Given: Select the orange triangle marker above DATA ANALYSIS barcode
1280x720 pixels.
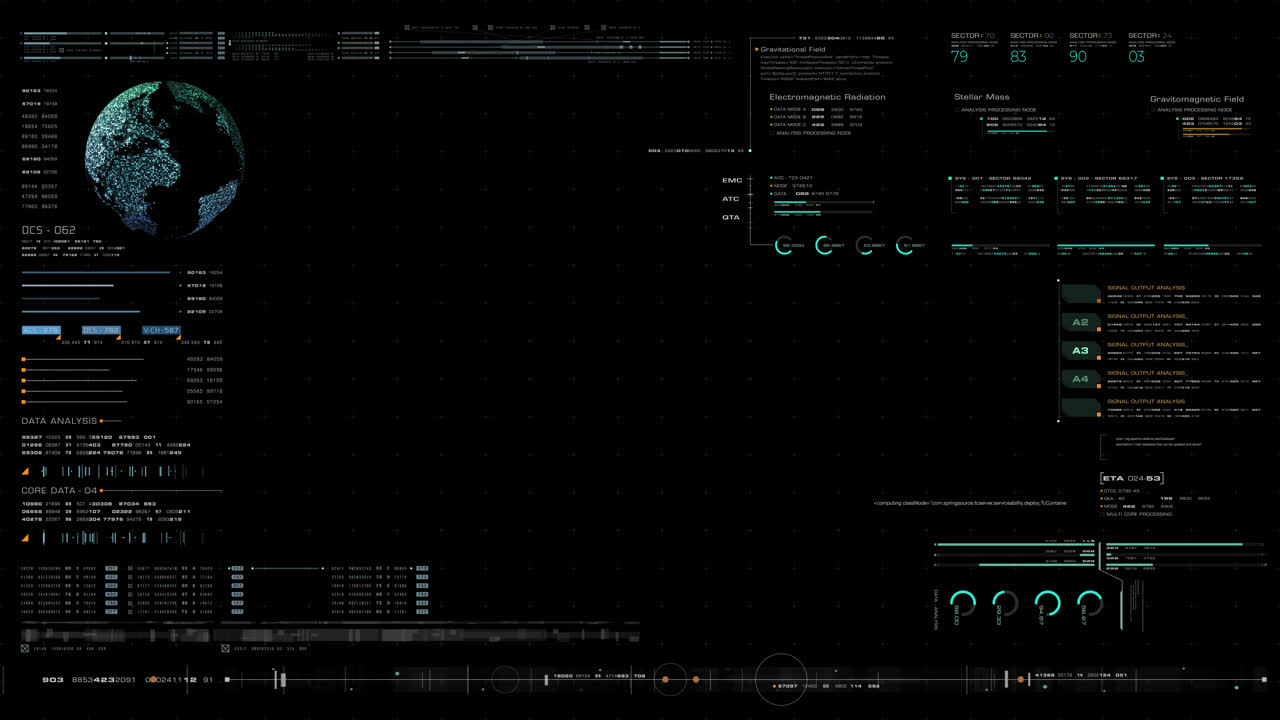Looking at the screenshot, I should [x=25, y=471].
